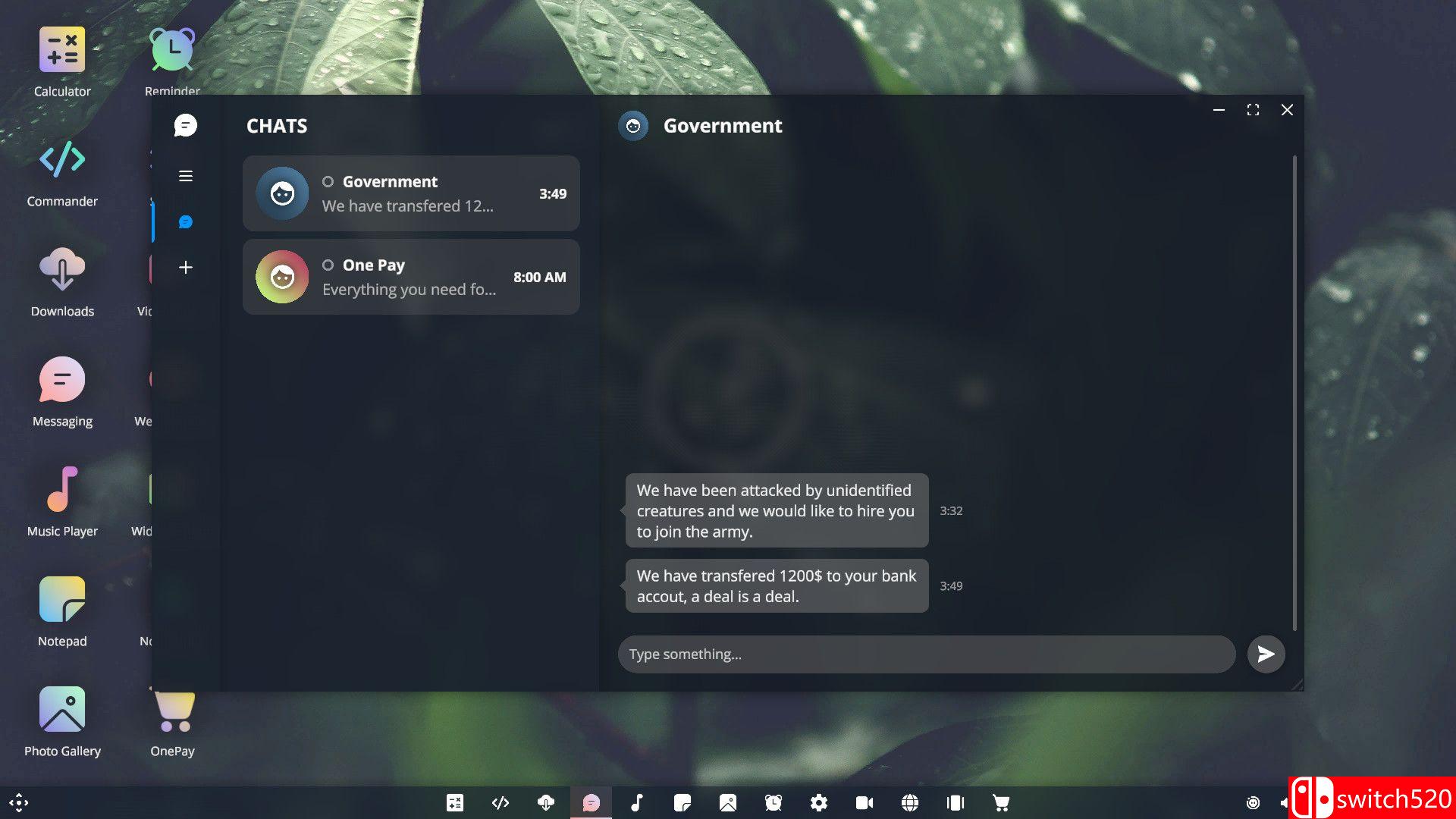Click the send message arrow button

pyautogui.click(x=1266, y=654)
